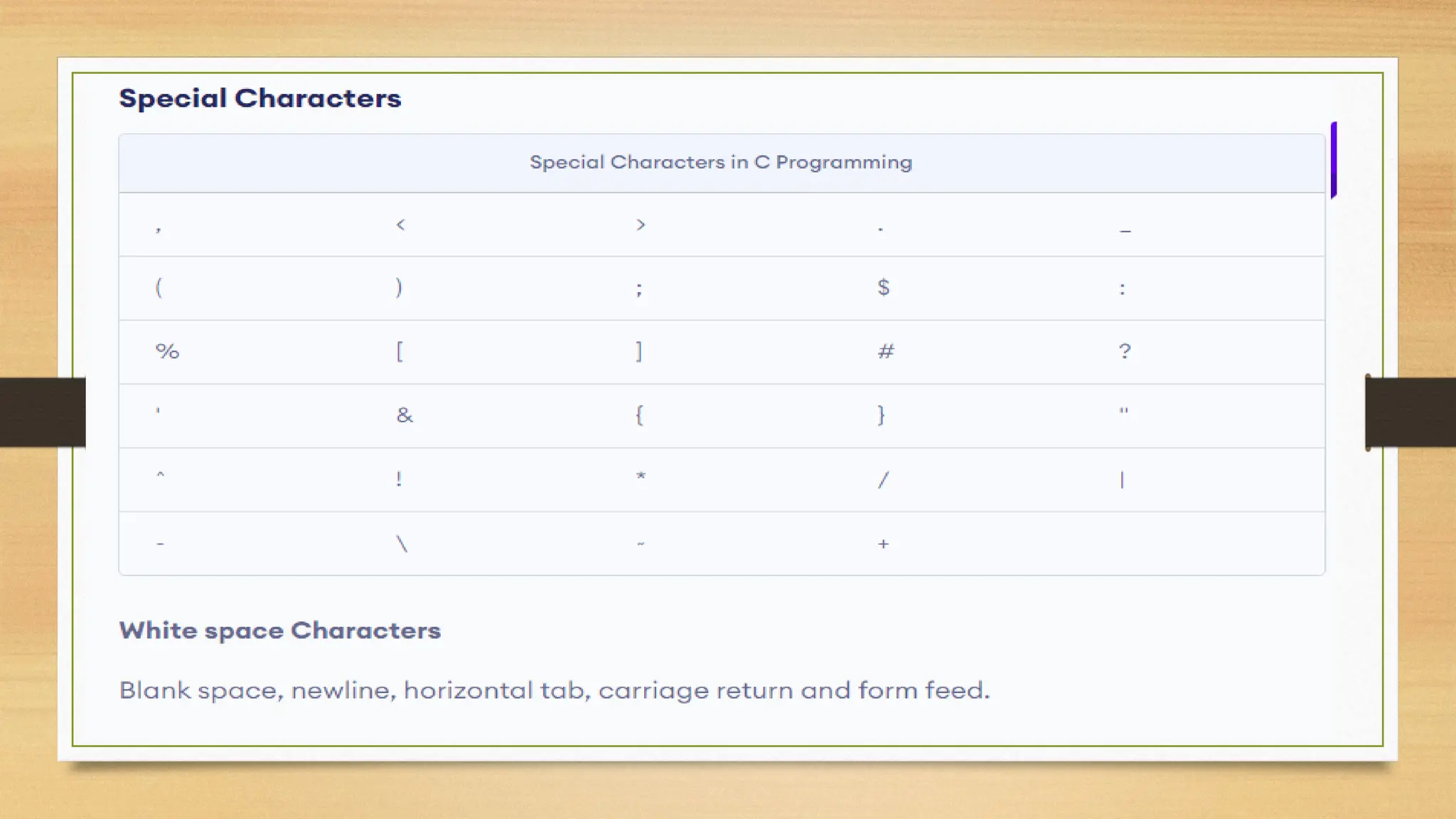Select the question mark cell
The width and height of the screenshot is (1456, 819).
[x=1124, y=351]
